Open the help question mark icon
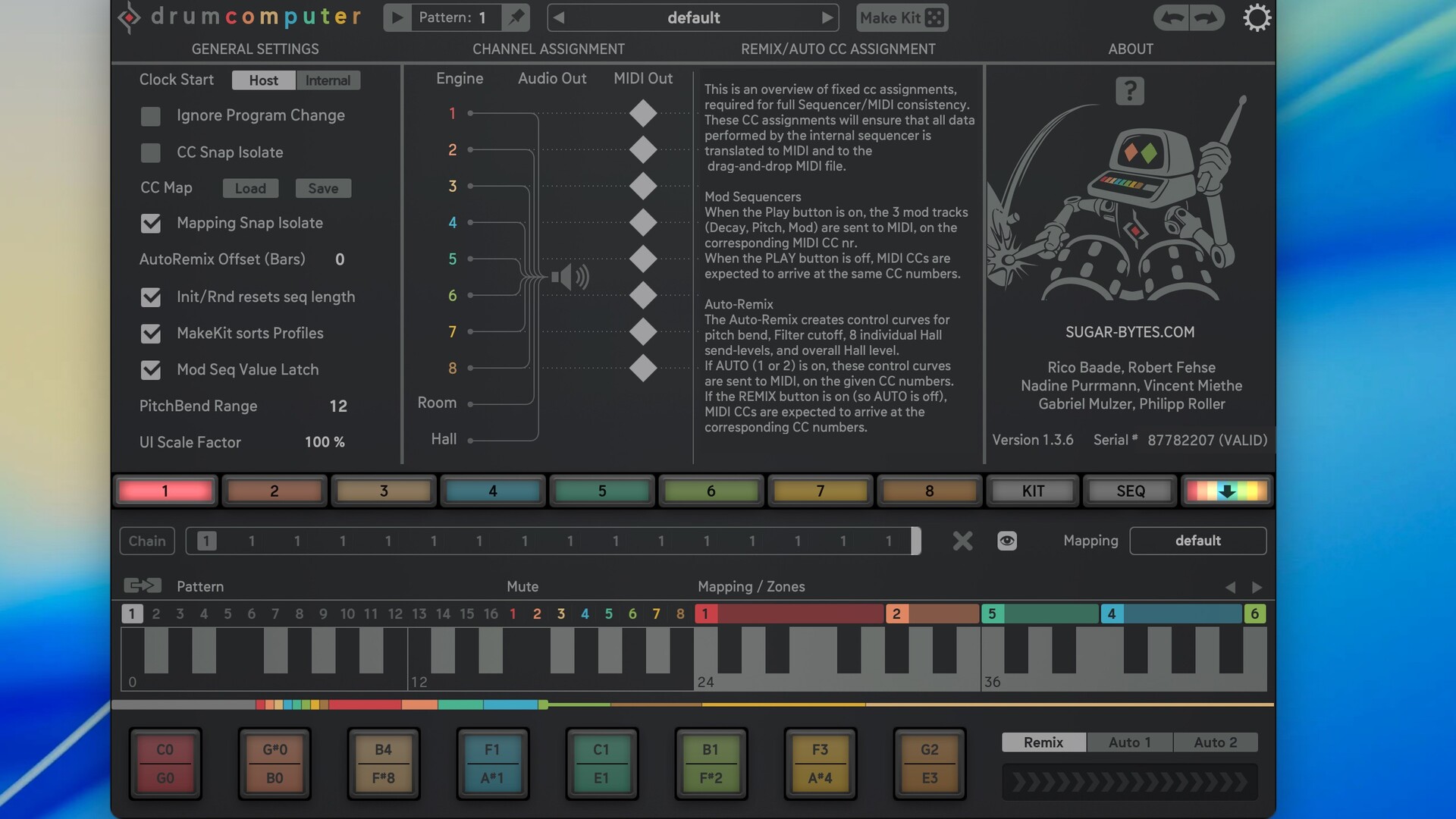The width and height of the screenshot is (1456, 819). [x=1129, y=91]
